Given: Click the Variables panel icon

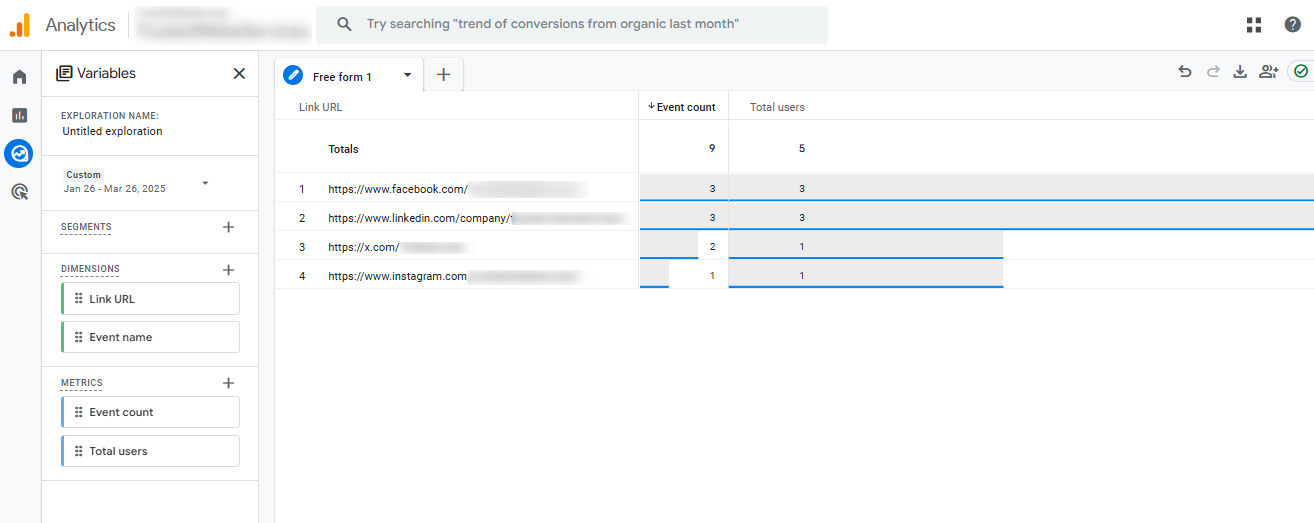Looking at the screenshot, I should point(64,73).
